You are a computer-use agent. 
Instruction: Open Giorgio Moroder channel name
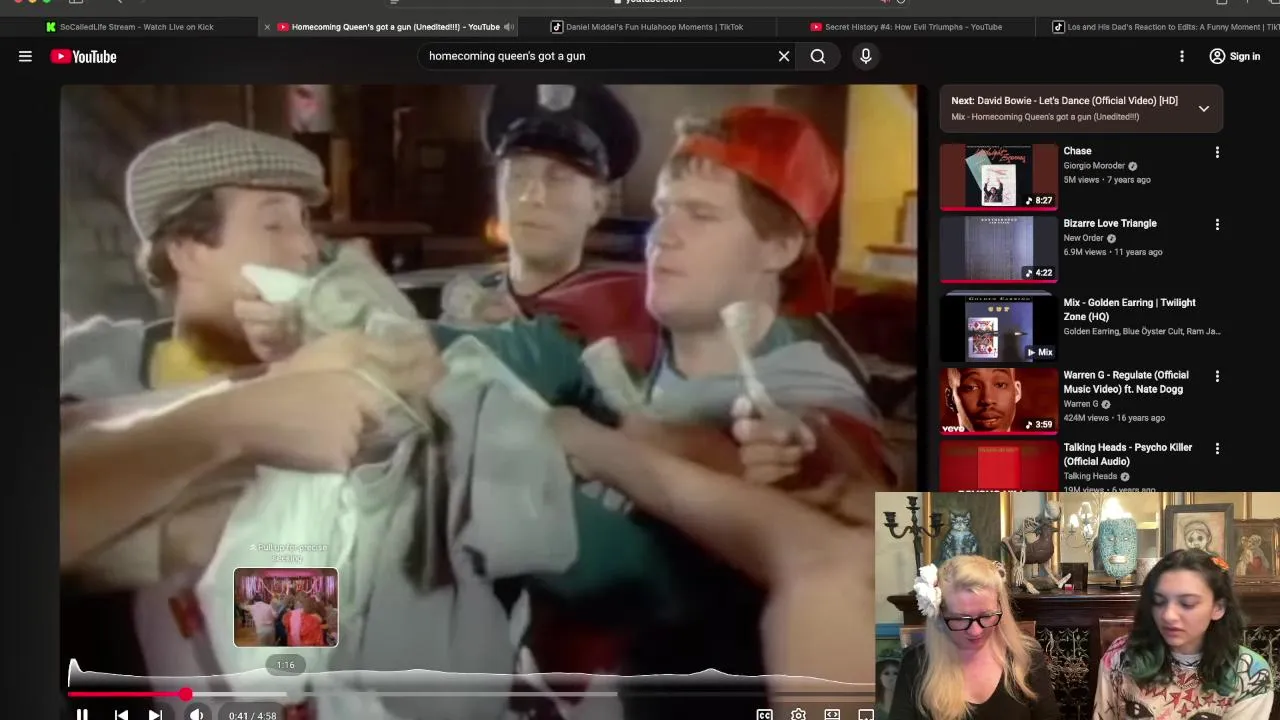[1094, 166]
